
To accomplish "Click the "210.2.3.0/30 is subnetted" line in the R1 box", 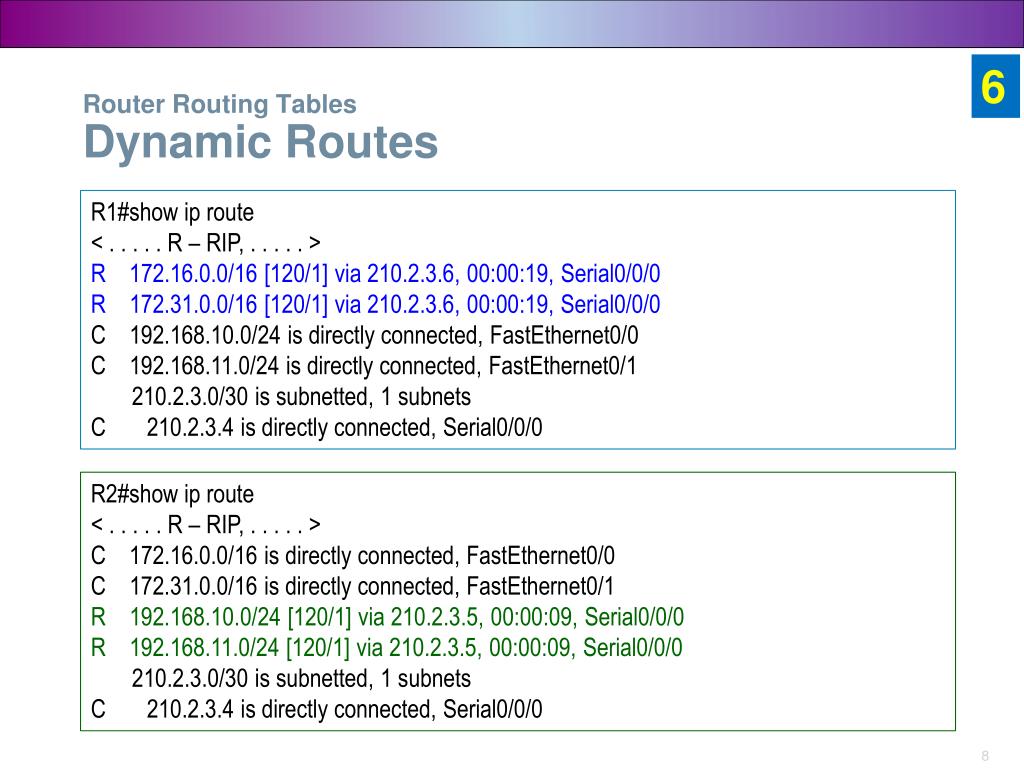I will 301,397.
